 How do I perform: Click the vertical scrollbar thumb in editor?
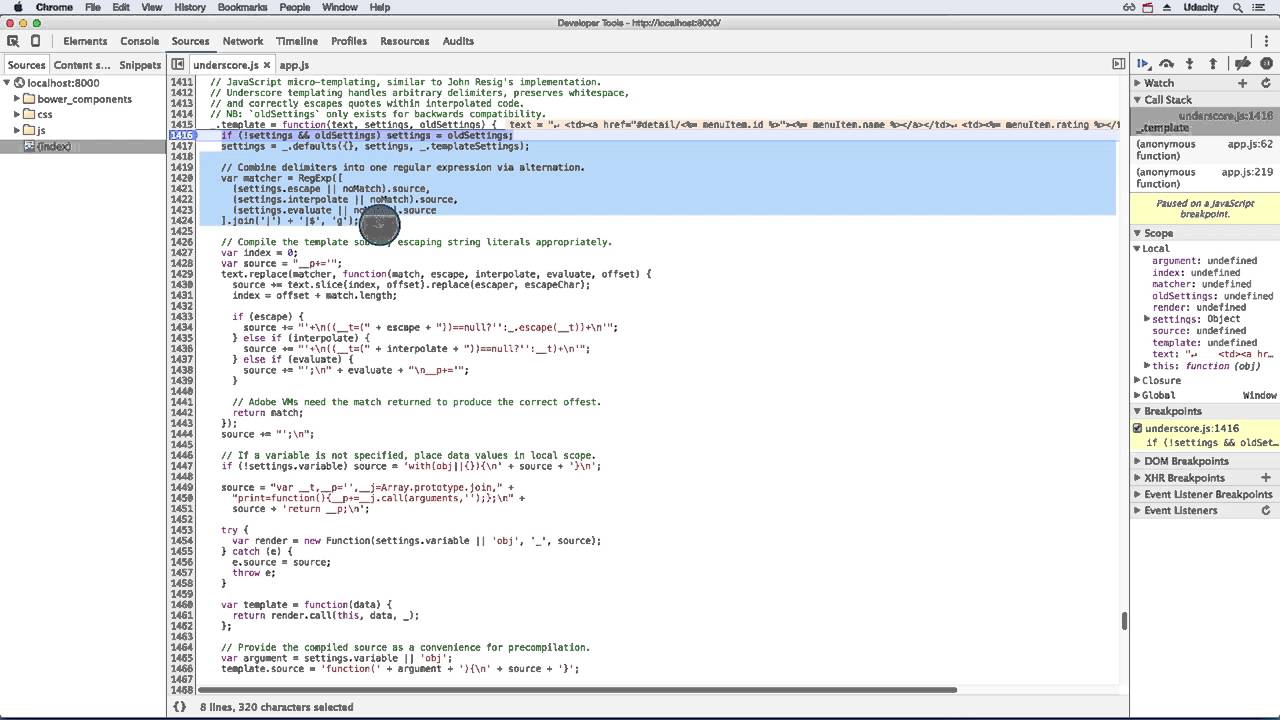pos(1124,621)
